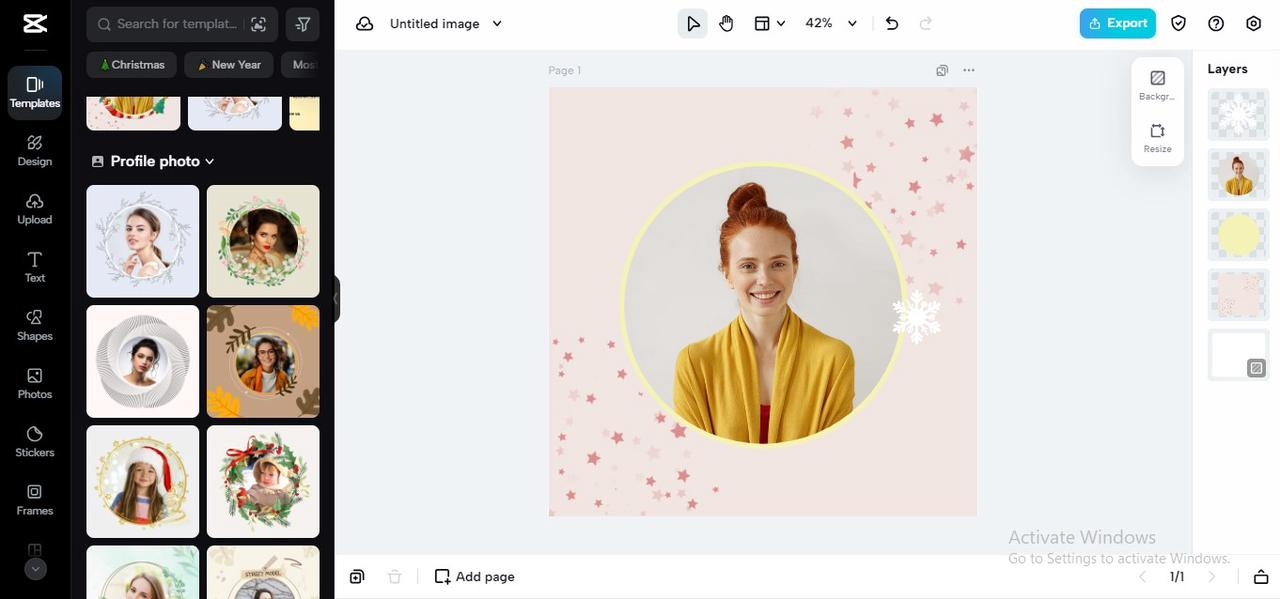Select the white background layer thumbnail
The width and height of the screenshot is (1280, 599).
click(1238, 355)
